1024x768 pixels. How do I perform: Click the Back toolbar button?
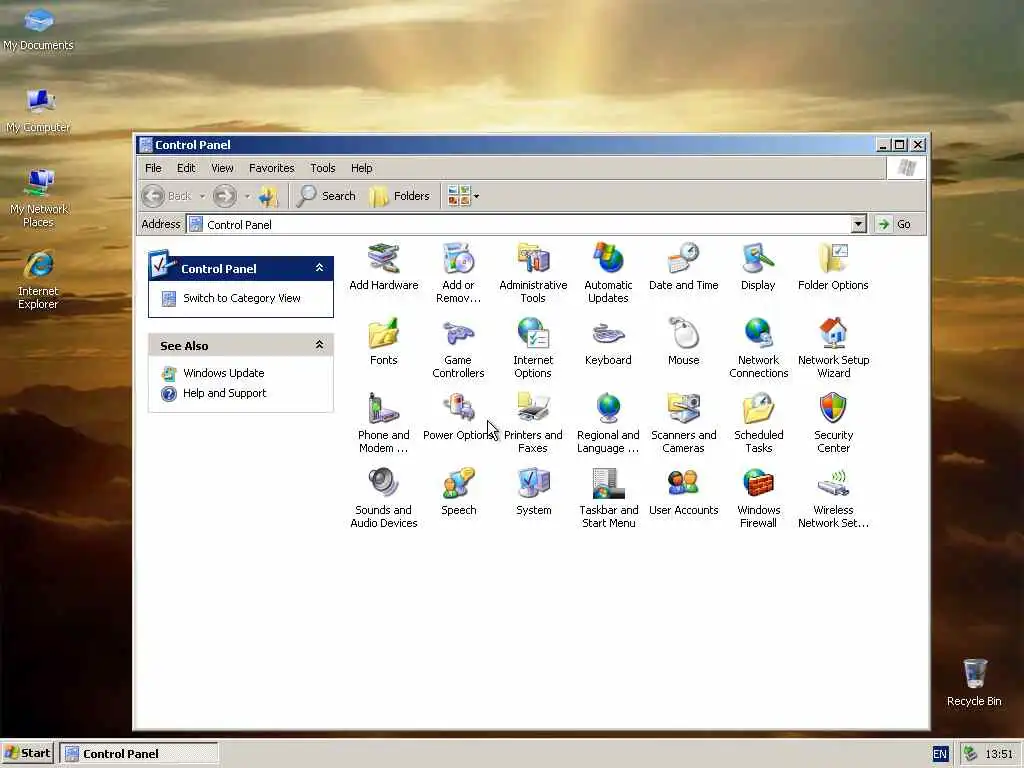click(x=167, y=196)
